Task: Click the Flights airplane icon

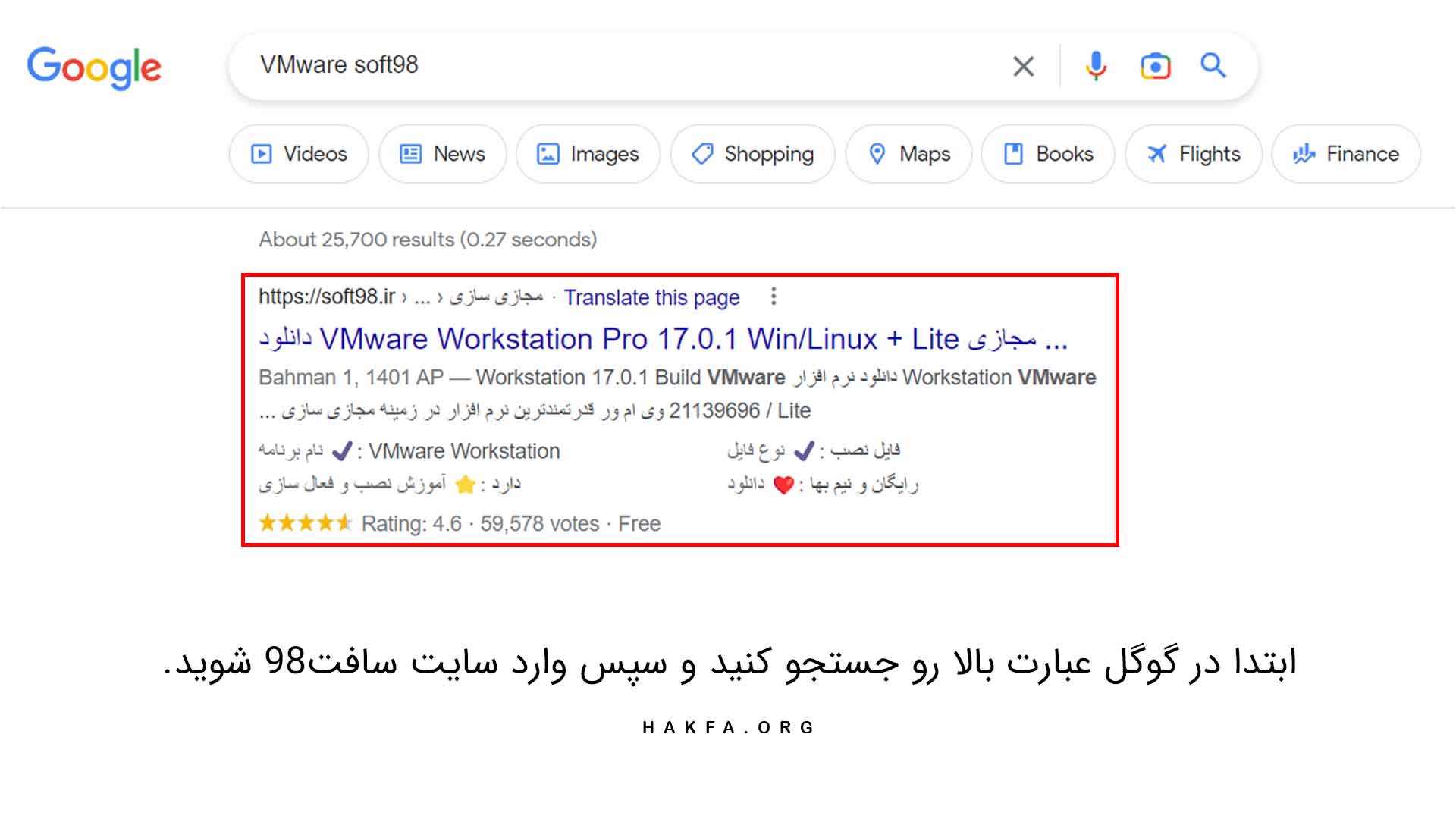Action: pyautogui.click(x=1156, y=154)
